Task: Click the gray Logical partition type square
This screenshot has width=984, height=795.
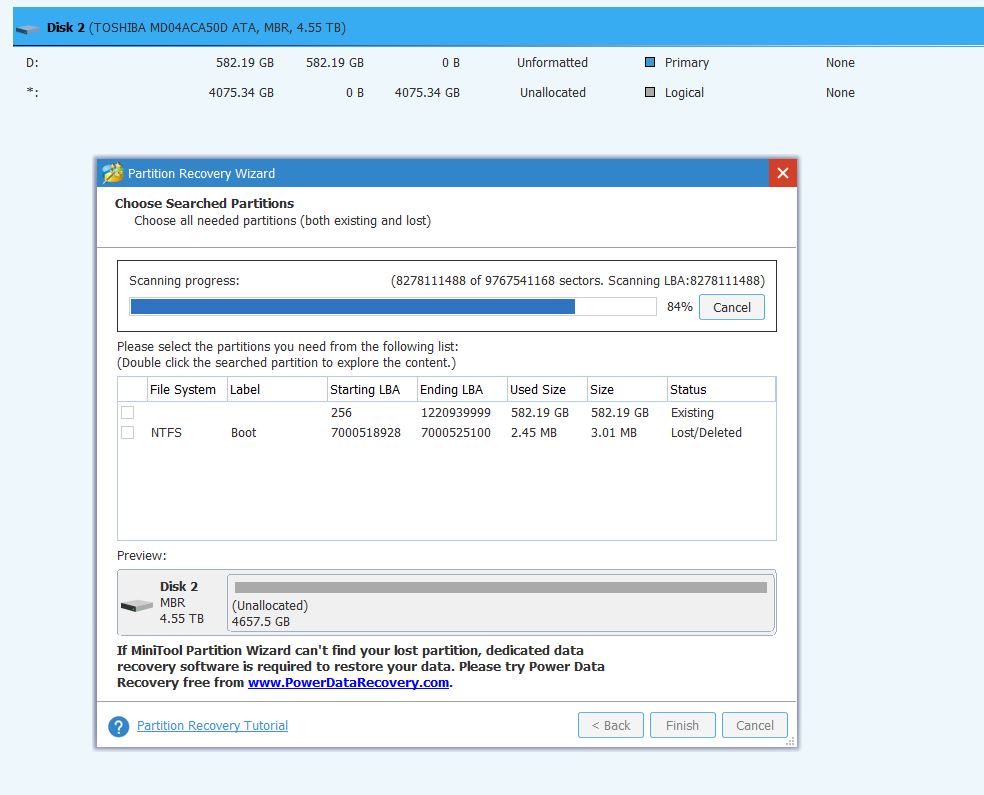Action: point(650,92)
